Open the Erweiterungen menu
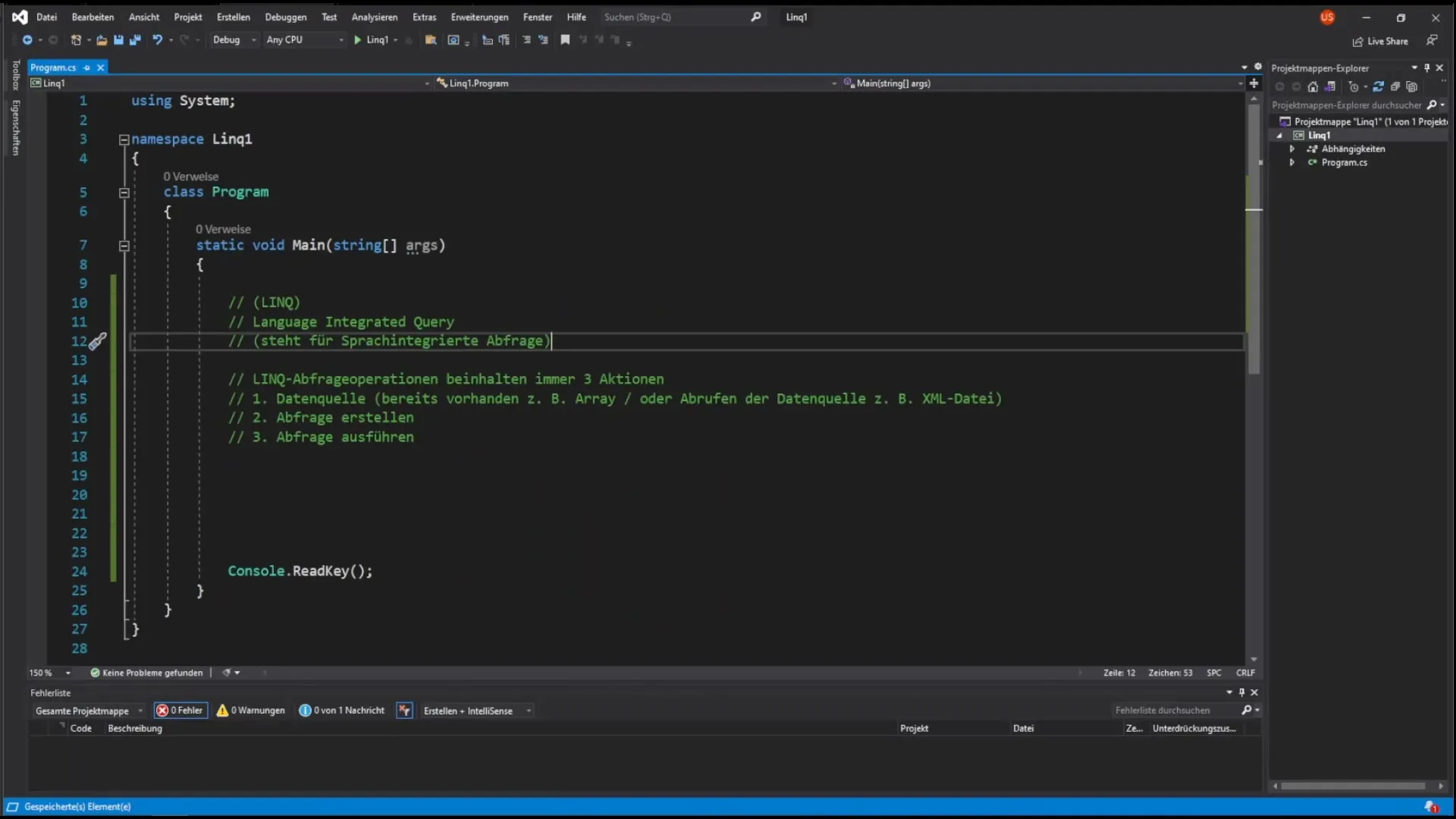The image size is (1456, 819). (479, 17)
